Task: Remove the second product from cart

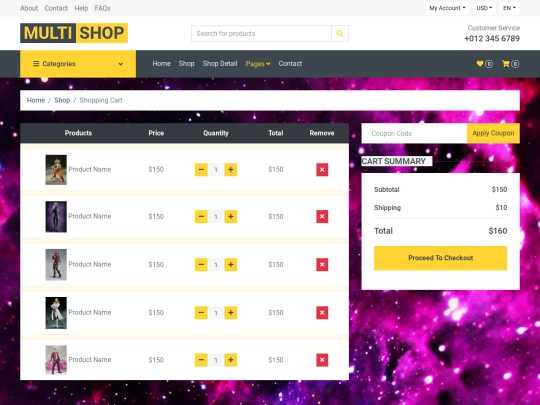Action: tap(322, 217)
